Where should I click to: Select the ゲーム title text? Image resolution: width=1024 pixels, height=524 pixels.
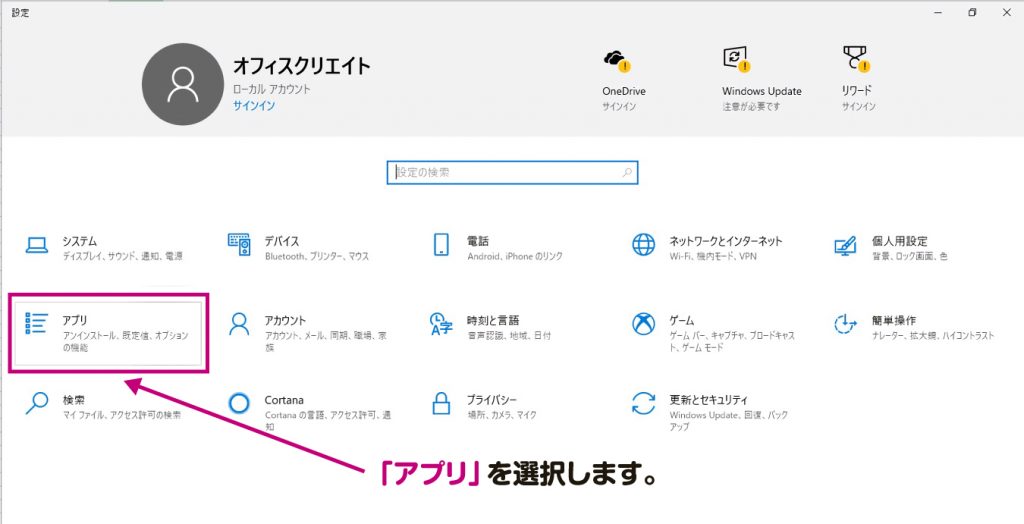[682, 321]
